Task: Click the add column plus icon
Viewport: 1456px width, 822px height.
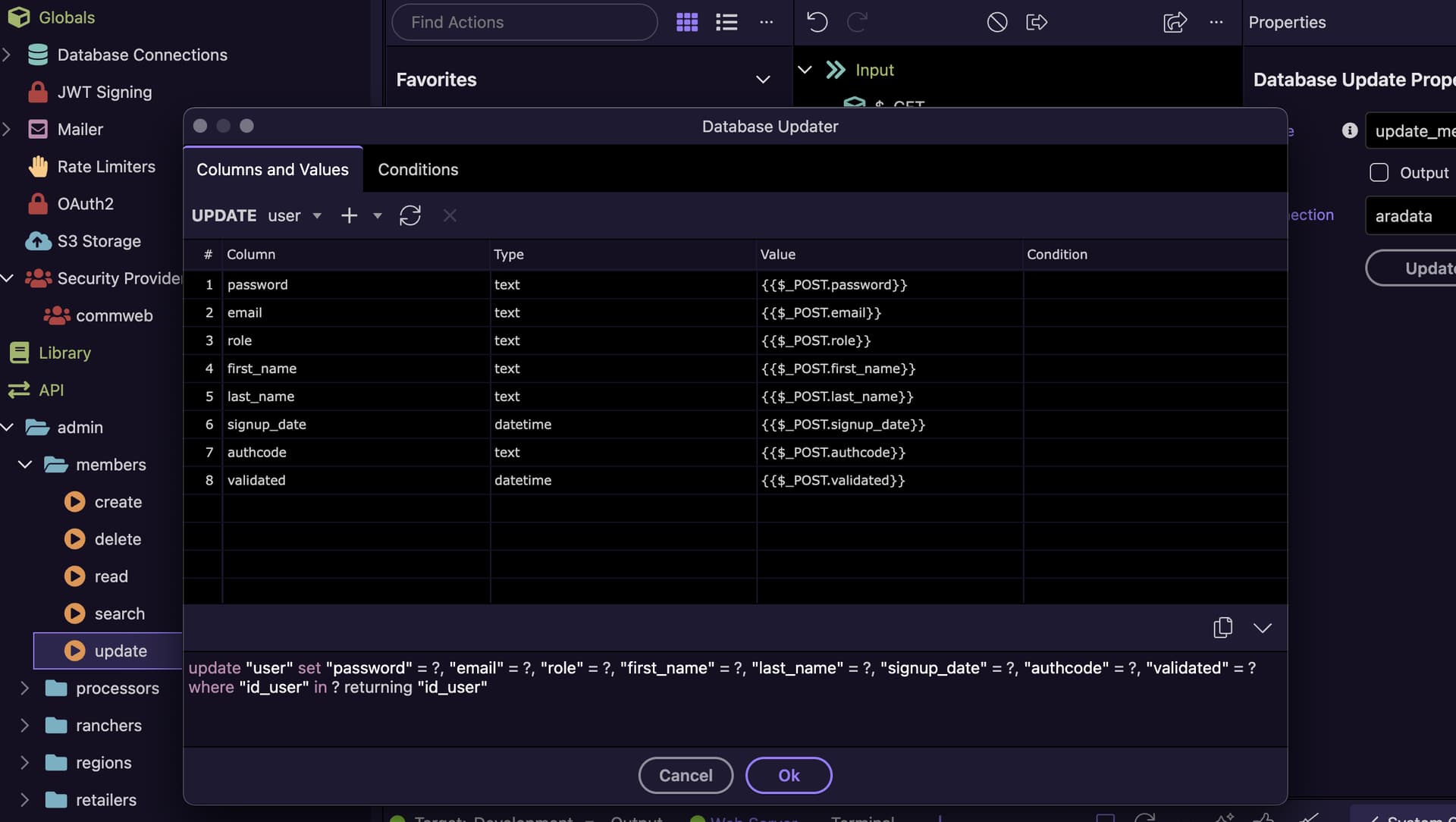Action: pyautogui.click(x=349, y=215)
